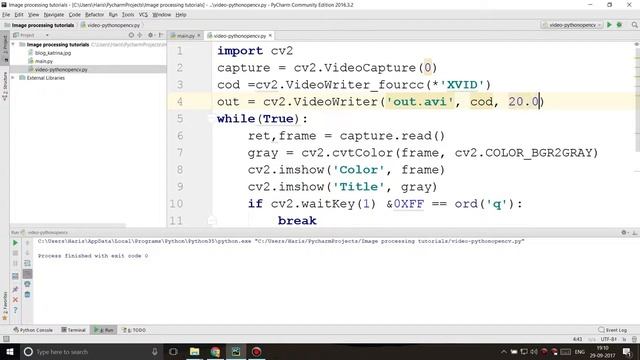Open the VCS menu
The width and height of the screenshot is (640, 360).
[x=143, y=15]
